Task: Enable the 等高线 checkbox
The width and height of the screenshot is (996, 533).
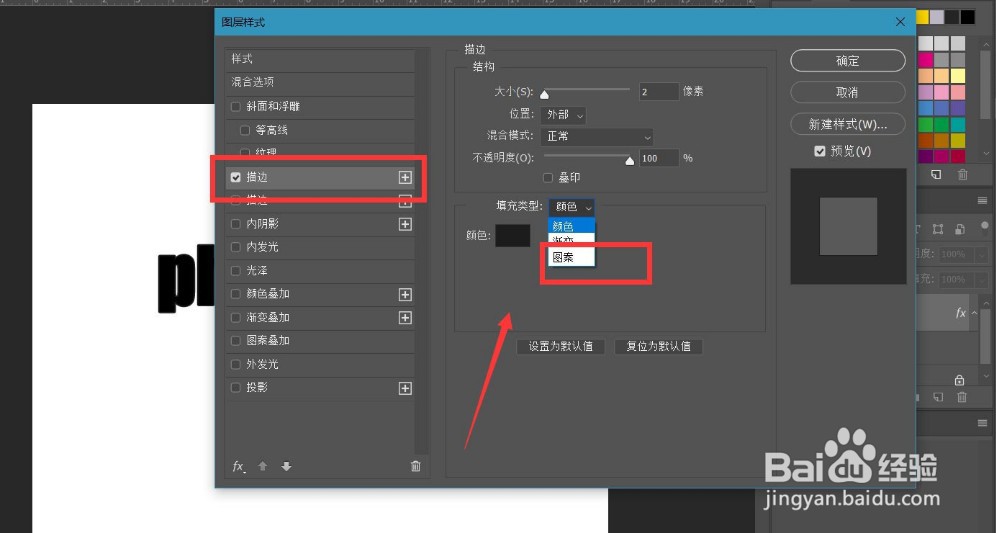Action: 245,130
